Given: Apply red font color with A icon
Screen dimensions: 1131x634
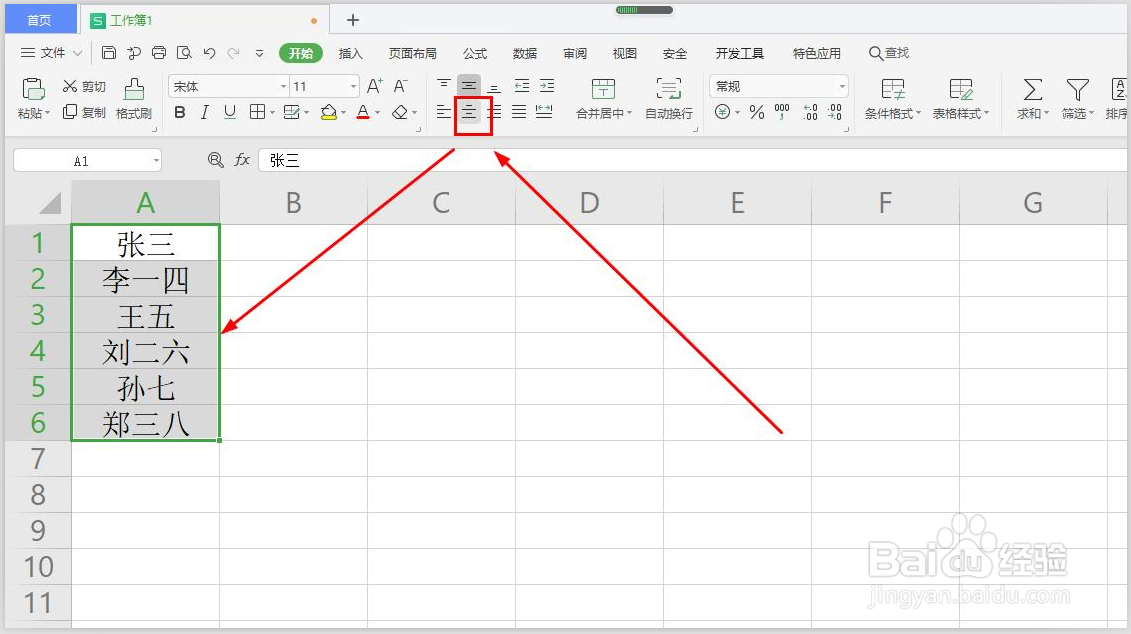Looking at the screenshot, I should [x=363, y=112].
